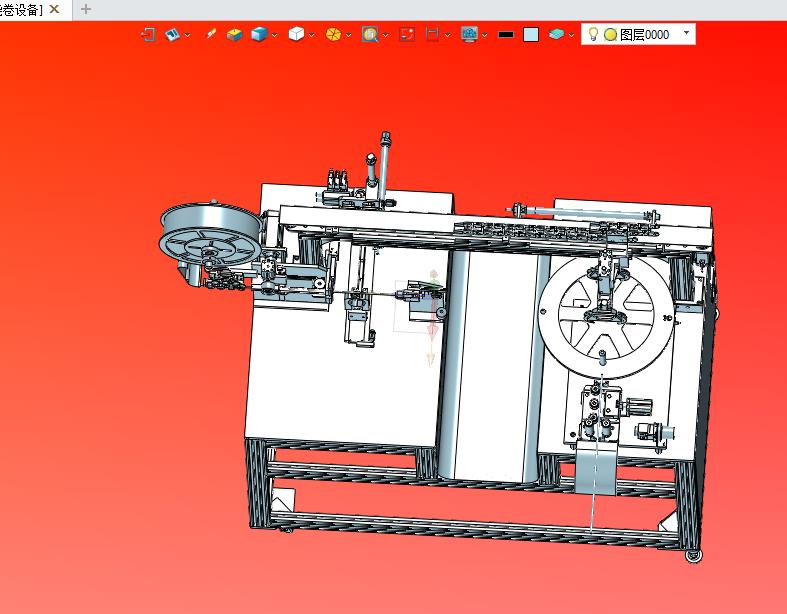The width and height of the screenshot is (787, 614).
Task: Click the white cube view icon
Action: click(x=296, y=34)
